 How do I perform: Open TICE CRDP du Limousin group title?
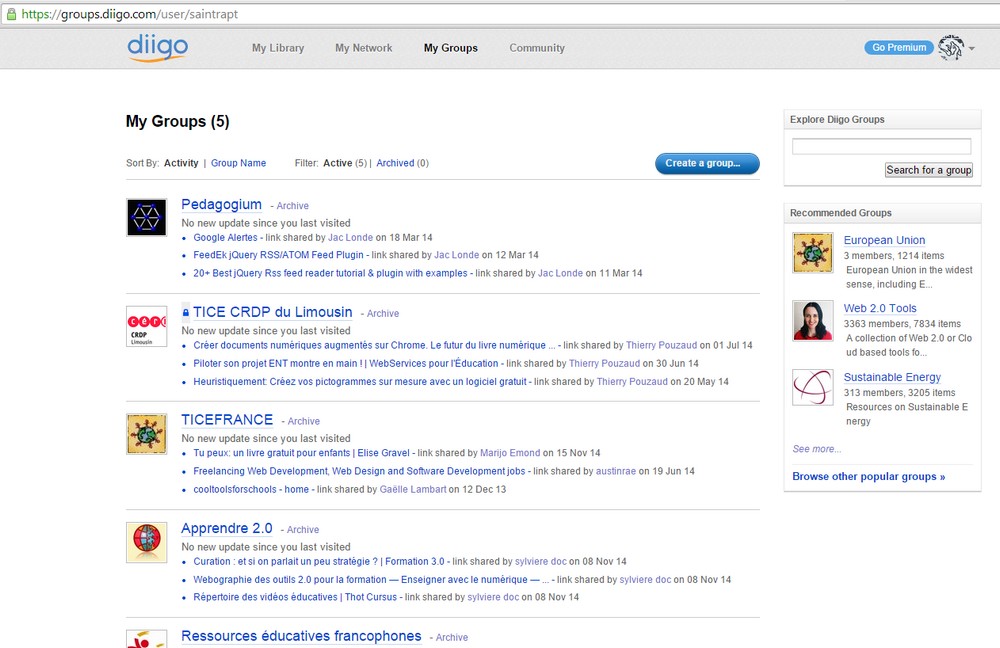(x=273, y=312)
